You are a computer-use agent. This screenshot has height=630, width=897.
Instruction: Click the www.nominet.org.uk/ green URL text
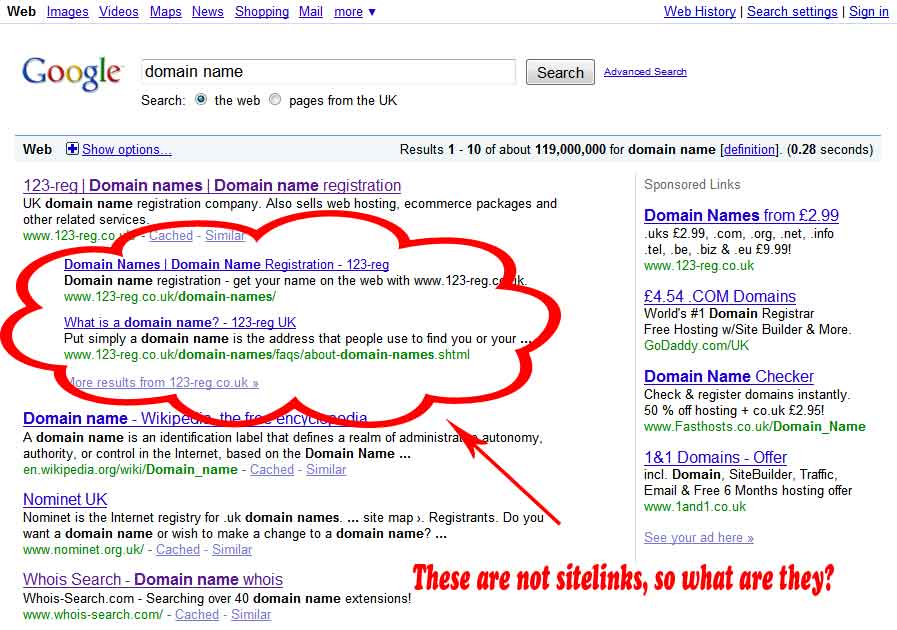84,549
